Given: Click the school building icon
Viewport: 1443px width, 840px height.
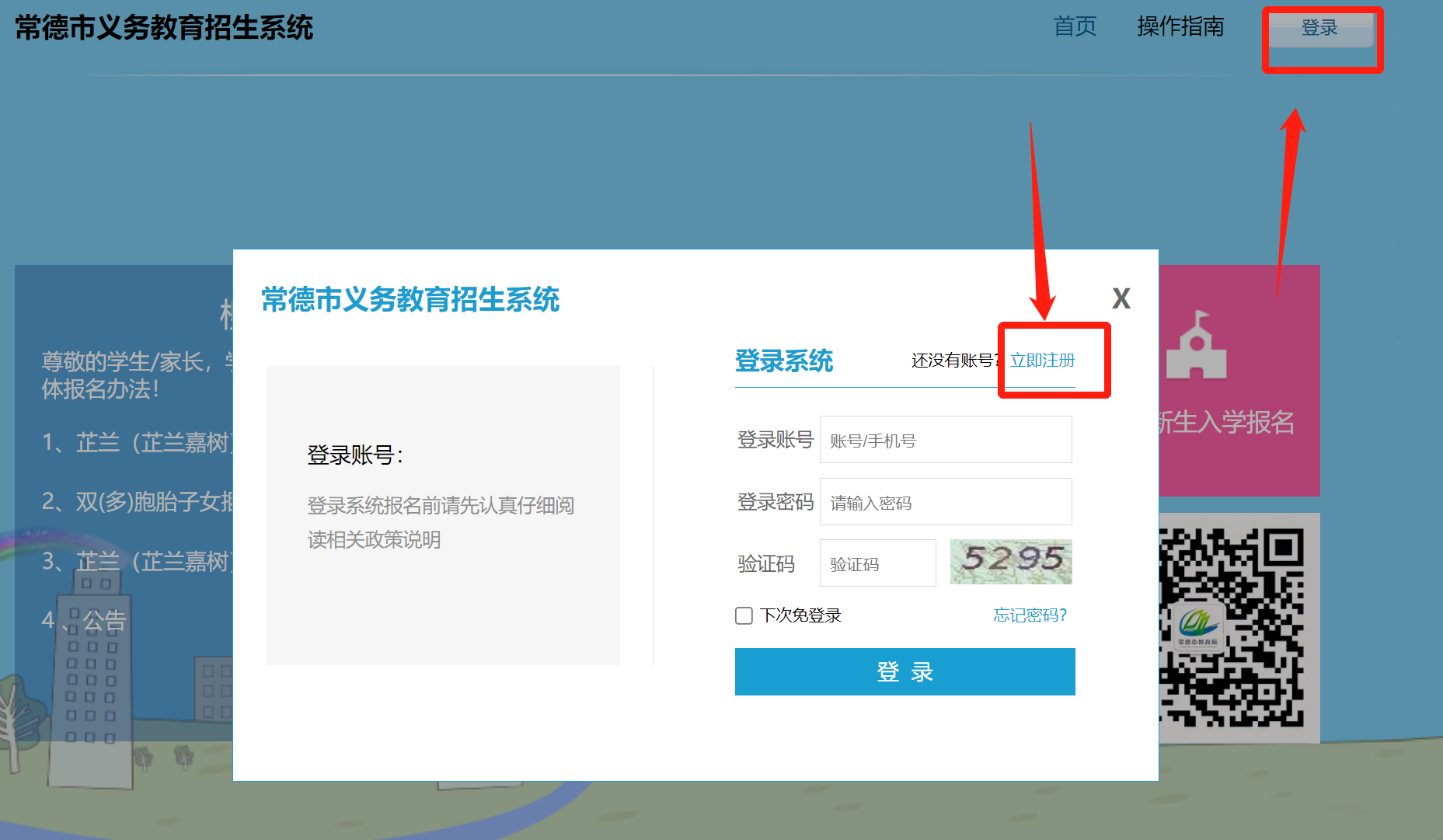Looking at the screenshot, I should [x=1197, y=346].
